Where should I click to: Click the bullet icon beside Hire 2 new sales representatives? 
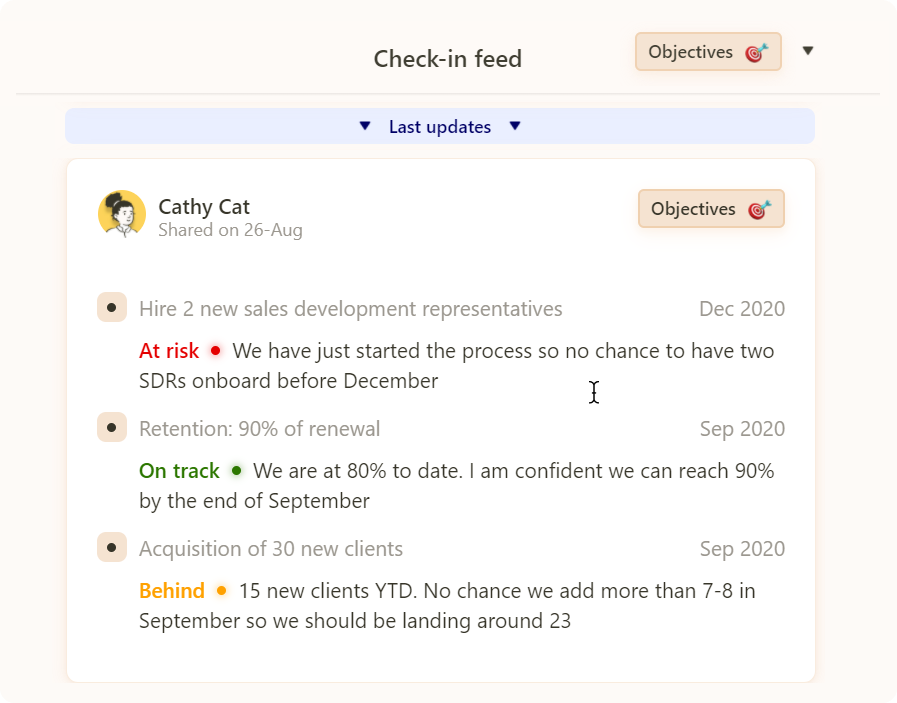coord(111,308)
